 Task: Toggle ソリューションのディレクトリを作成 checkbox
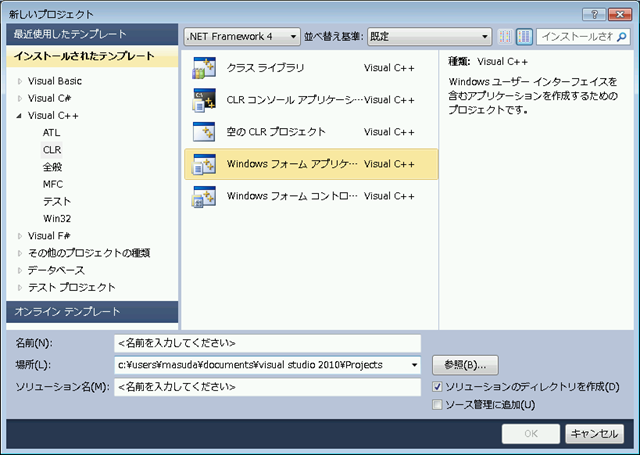(x=437, y=387)
